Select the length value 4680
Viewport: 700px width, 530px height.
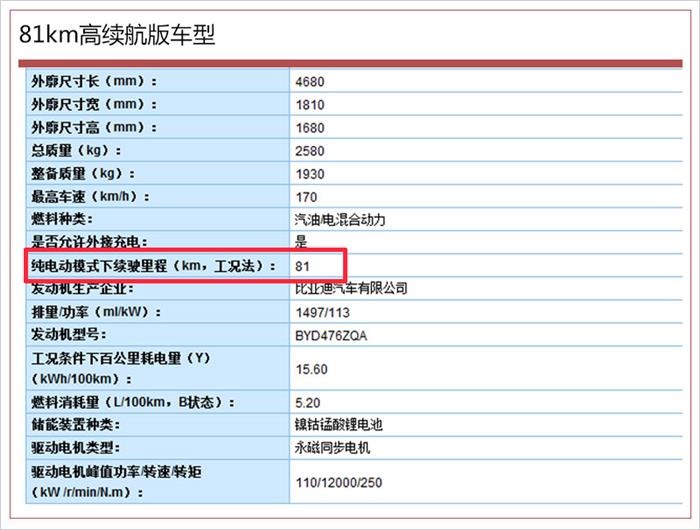pyautogui.click(x=309, y=82)
